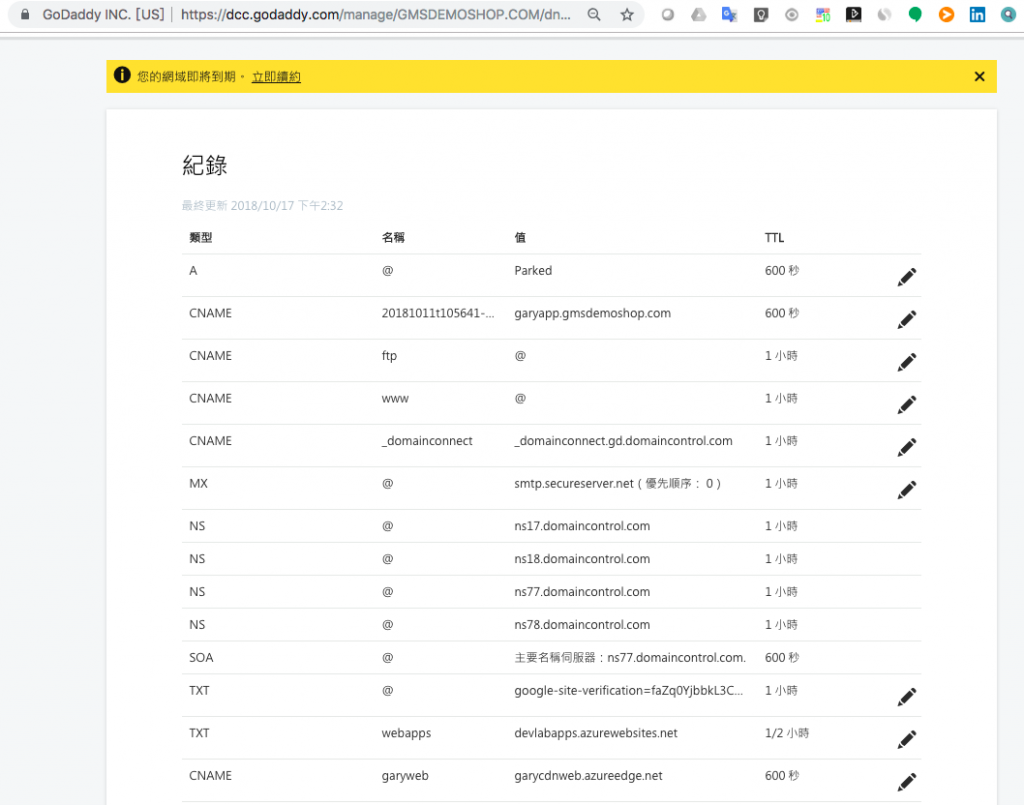Select the 'Parked' value cell
This screenshot has width=1024, height=805.
(x=533, y=270)
